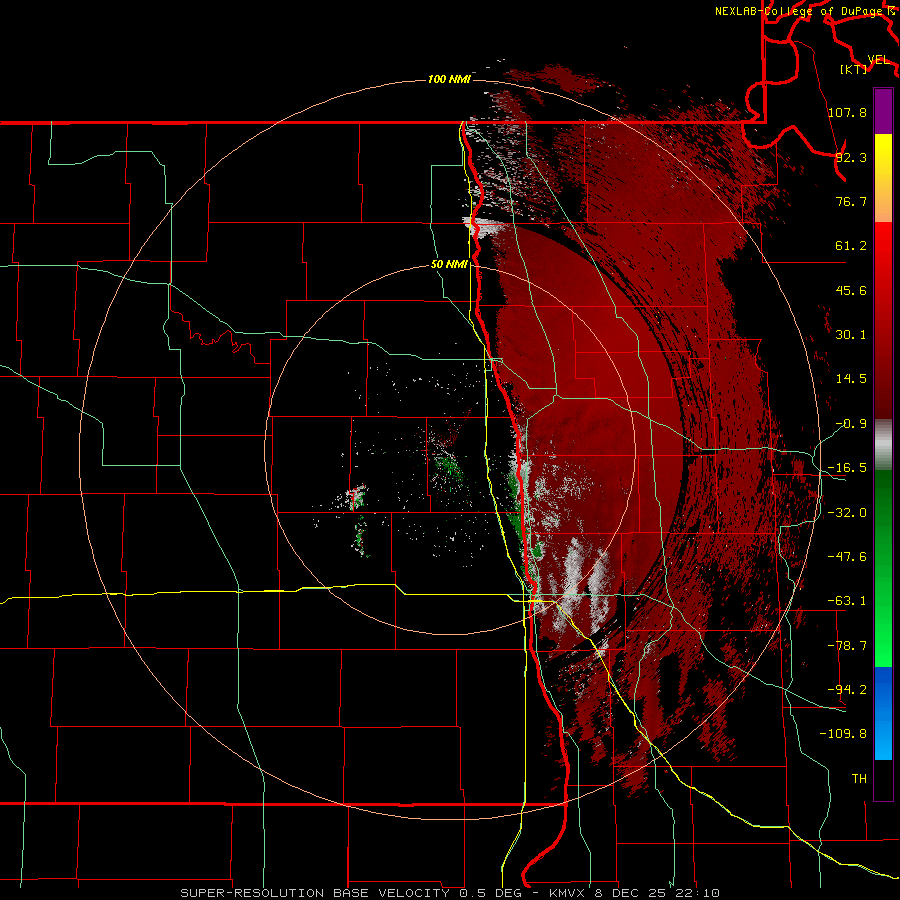Click the NEXLAB-College of DuPage credit text
The image size is (900, 900).
[798, 11]
